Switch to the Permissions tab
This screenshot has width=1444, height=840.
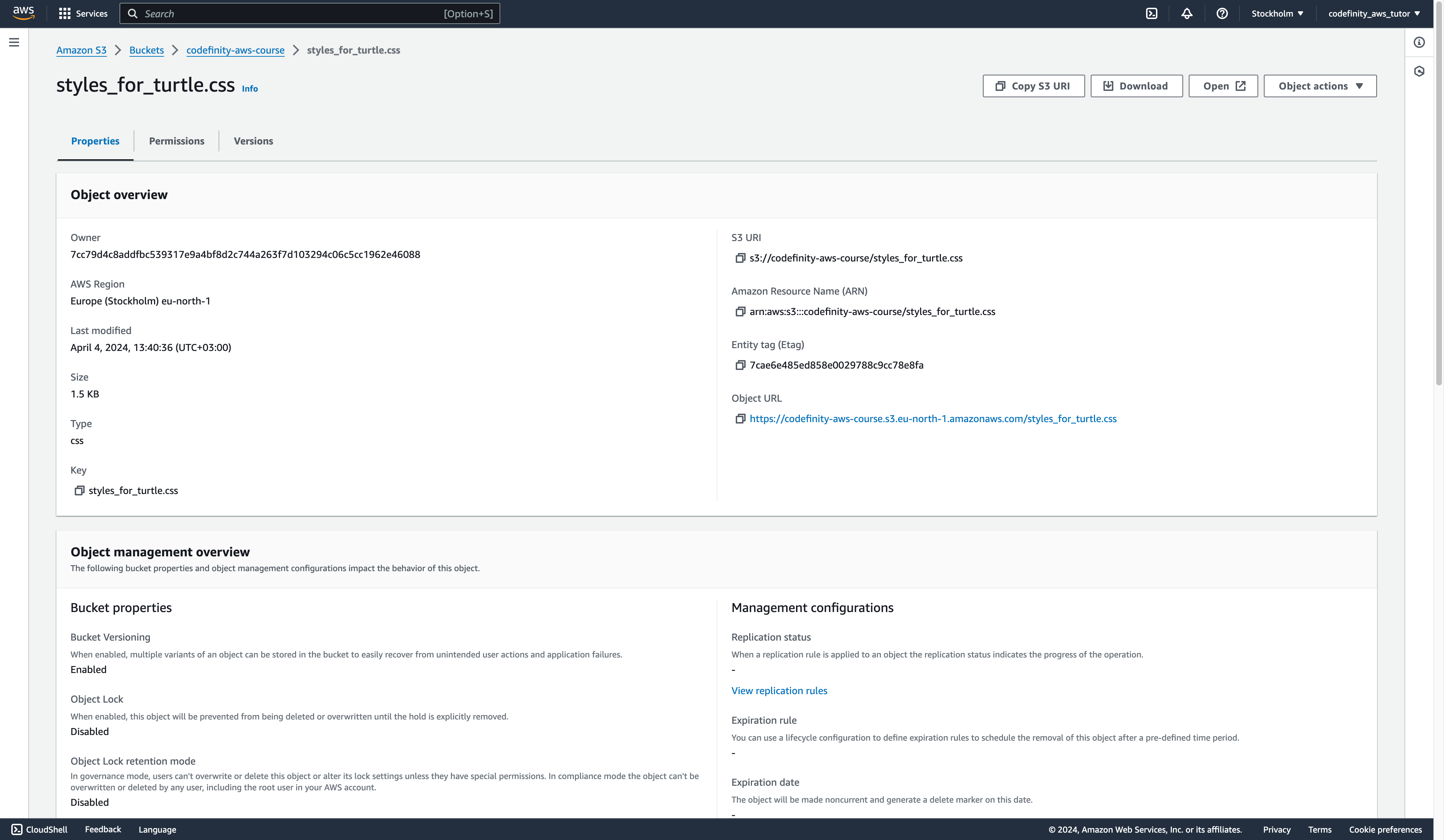point(177,141)
